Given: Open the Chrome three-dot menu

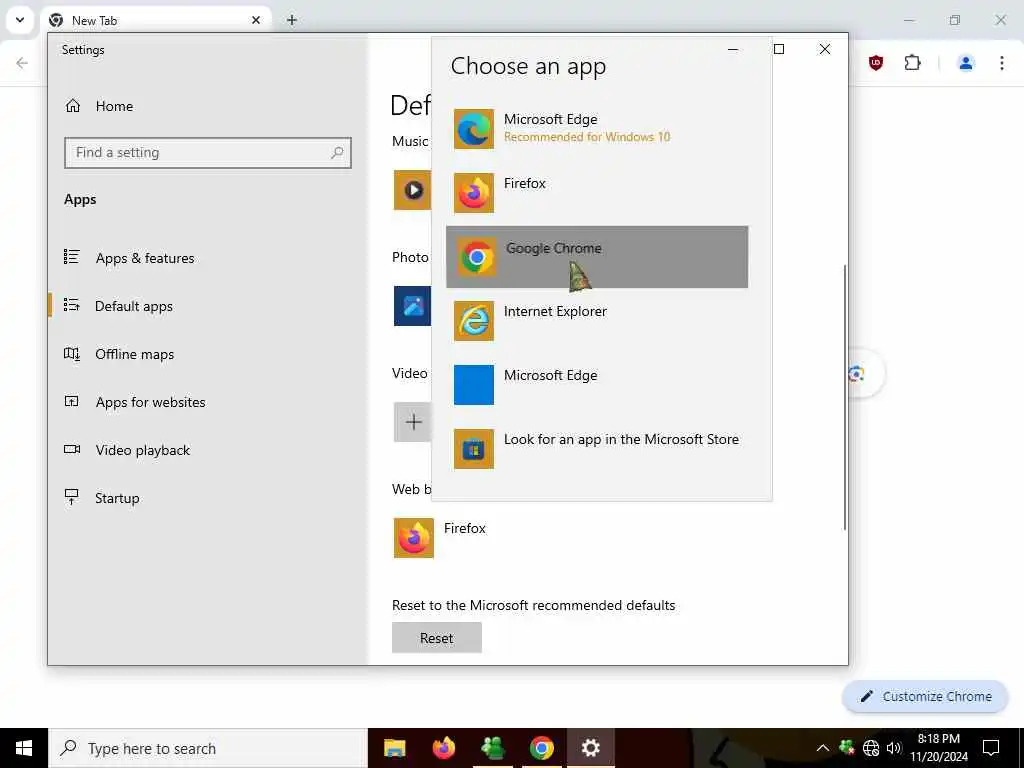Looking at the screenshot, I should (x=1002, y=63).
